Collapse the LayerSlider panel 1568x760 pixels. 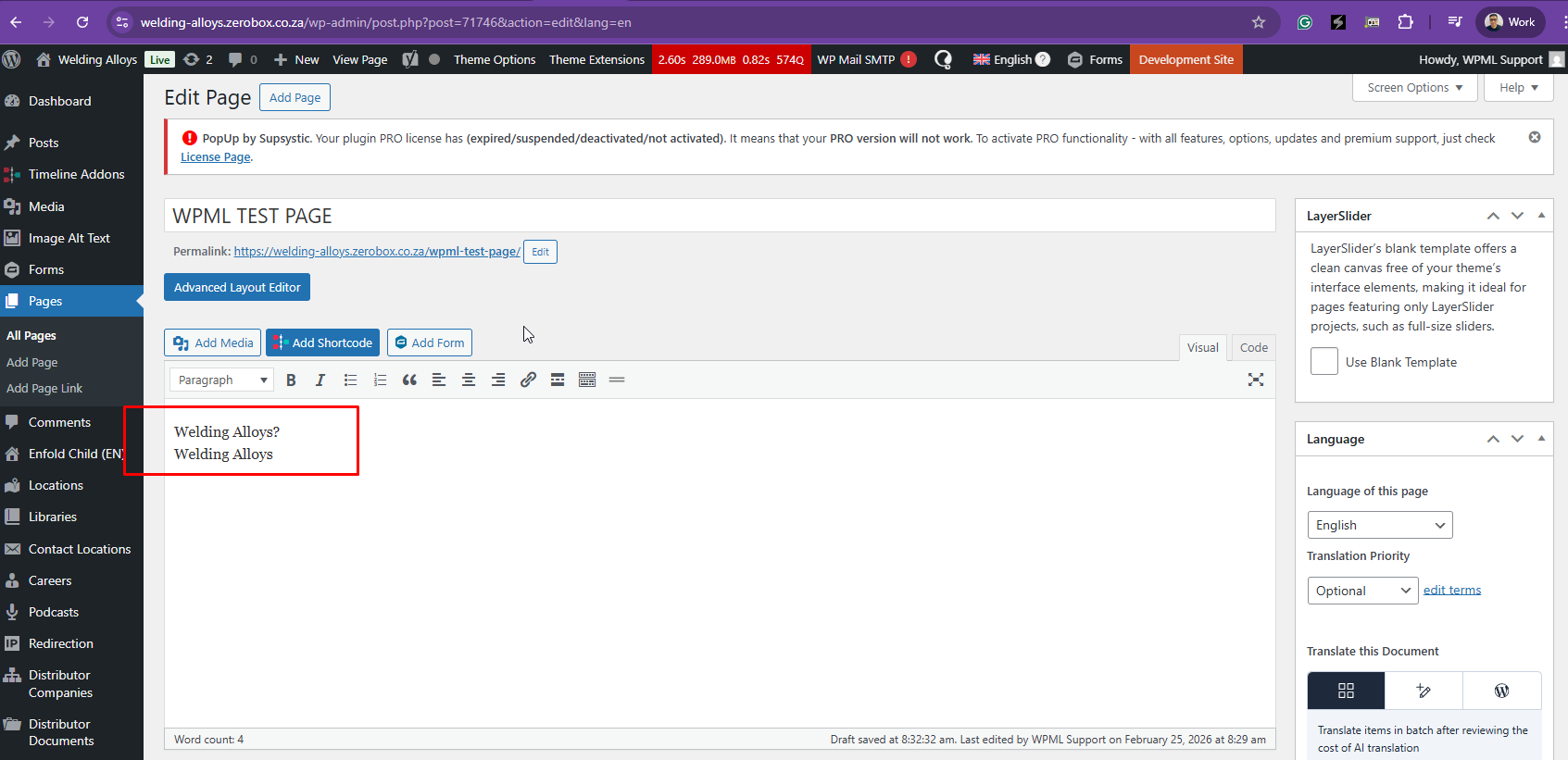click(x=1541, y=216)
